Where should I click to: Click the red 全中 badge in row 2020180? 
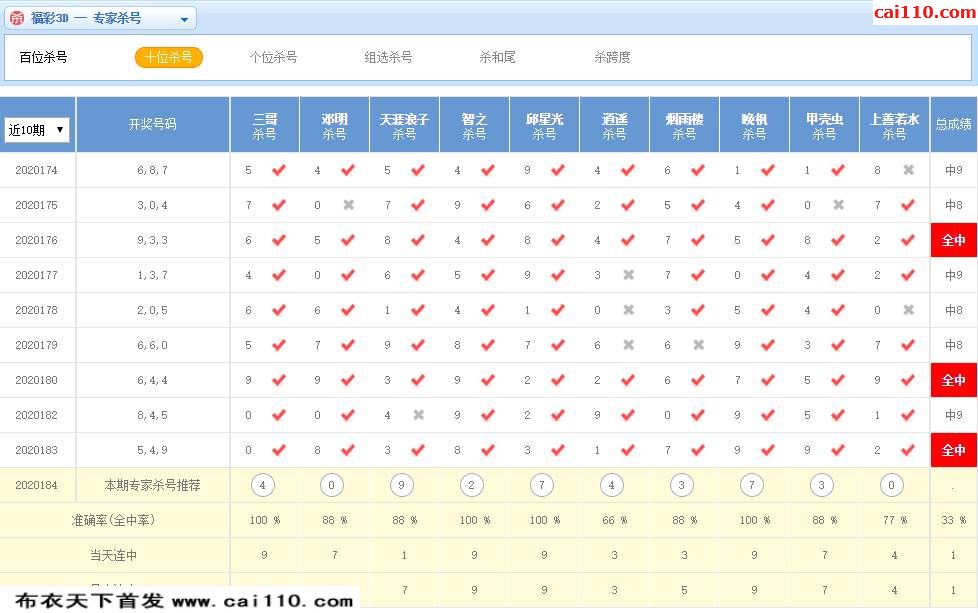pyautogui.click(x=954, y=380)
